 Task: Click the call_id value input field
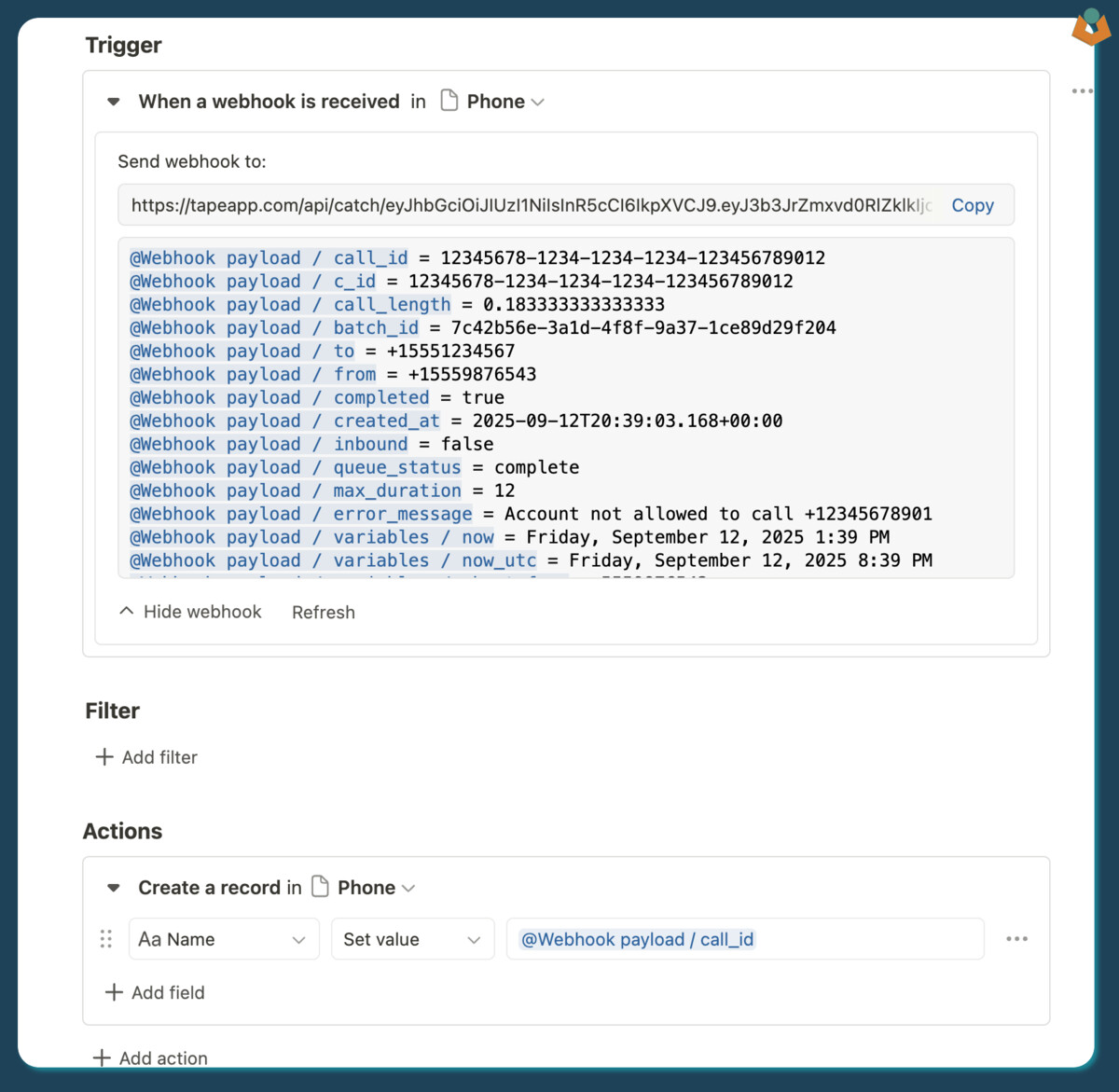point(744,939)
